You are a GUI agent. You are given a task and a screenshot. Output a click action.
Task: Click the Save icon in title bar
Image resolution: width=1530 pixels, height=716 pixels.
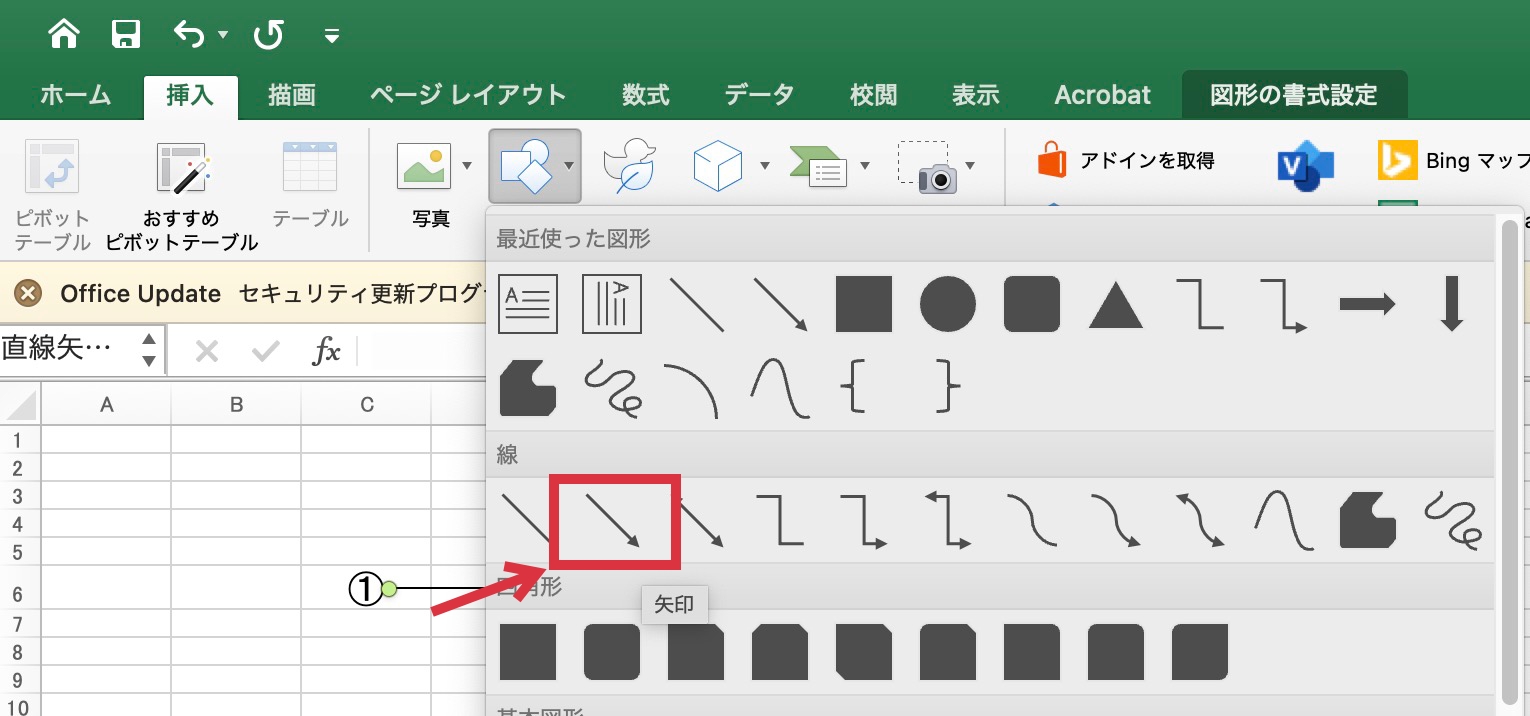(x=126, y=35)
